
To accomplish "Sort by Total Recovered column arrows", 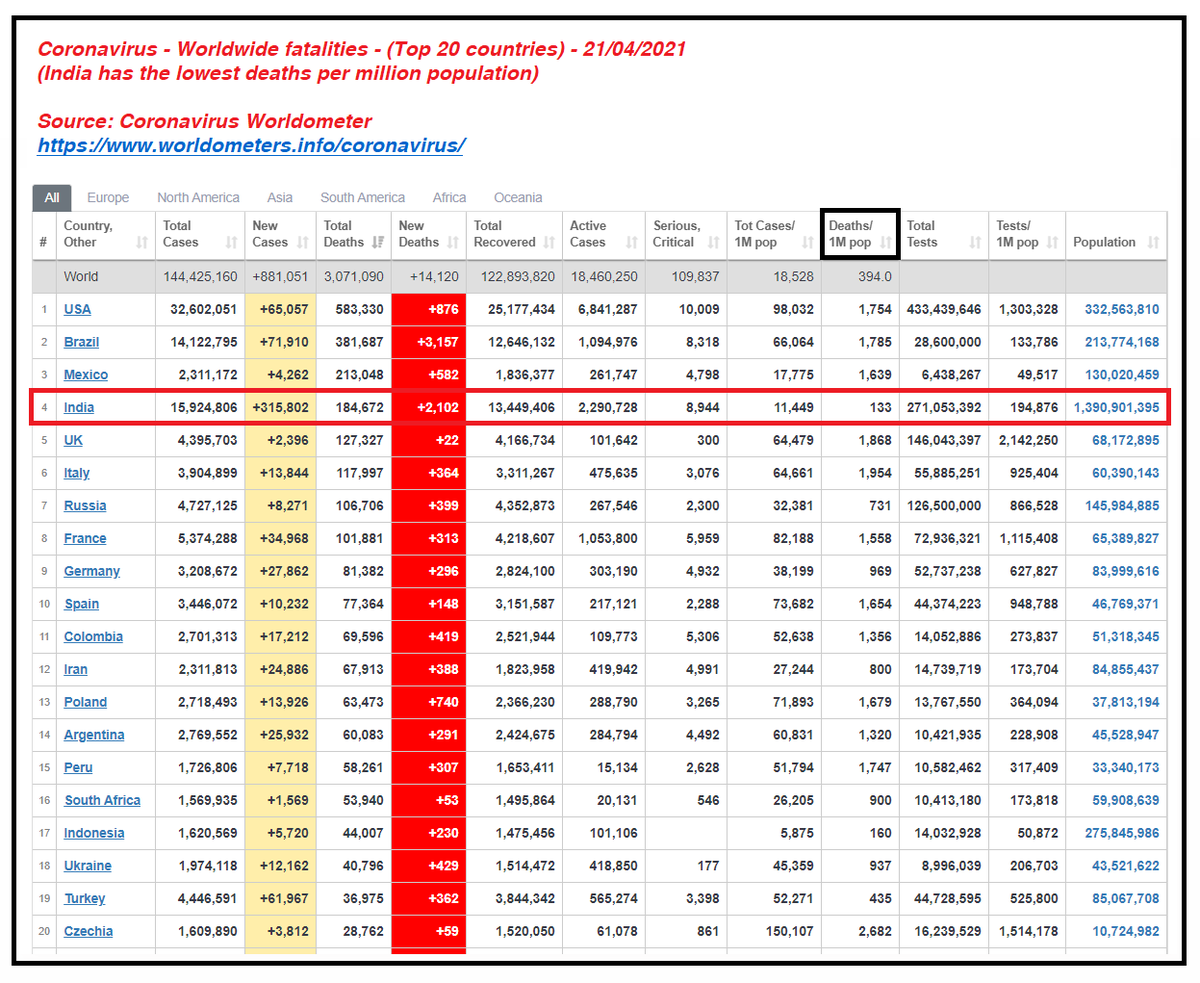I will click(x=549, y=243).
